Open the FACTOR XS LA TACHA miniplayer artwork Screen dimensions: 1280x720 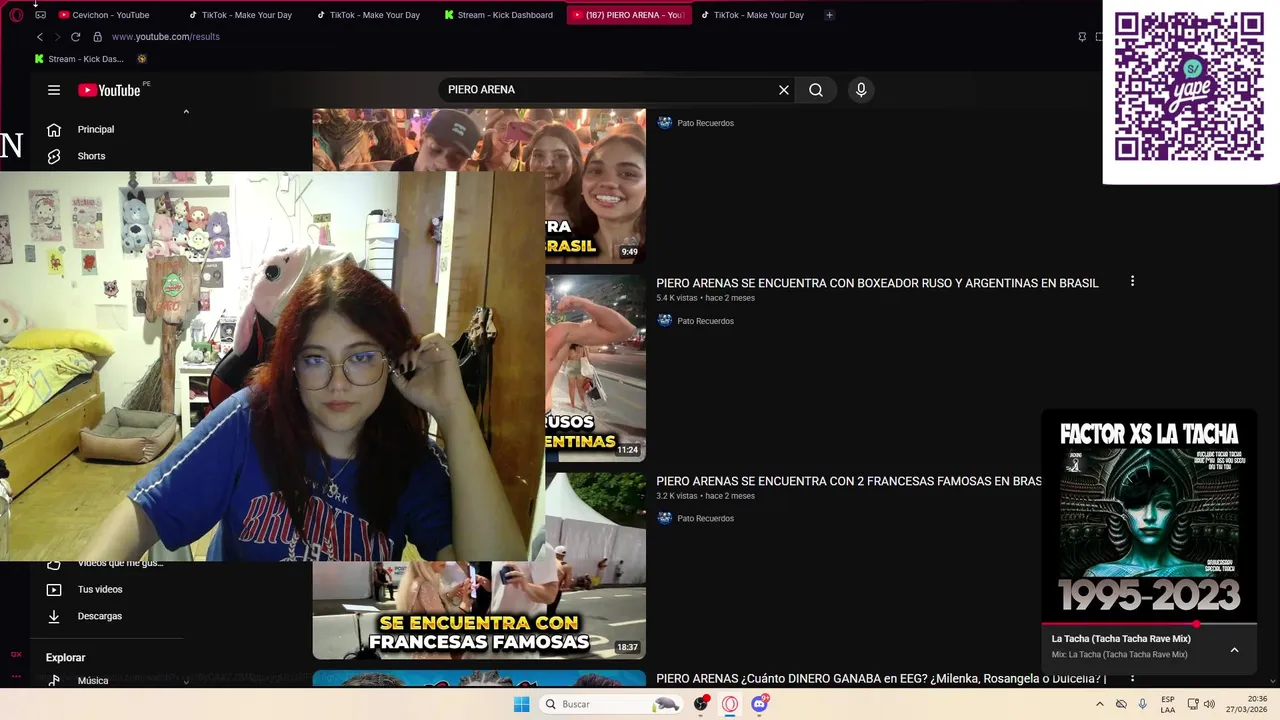(1149, 516)
